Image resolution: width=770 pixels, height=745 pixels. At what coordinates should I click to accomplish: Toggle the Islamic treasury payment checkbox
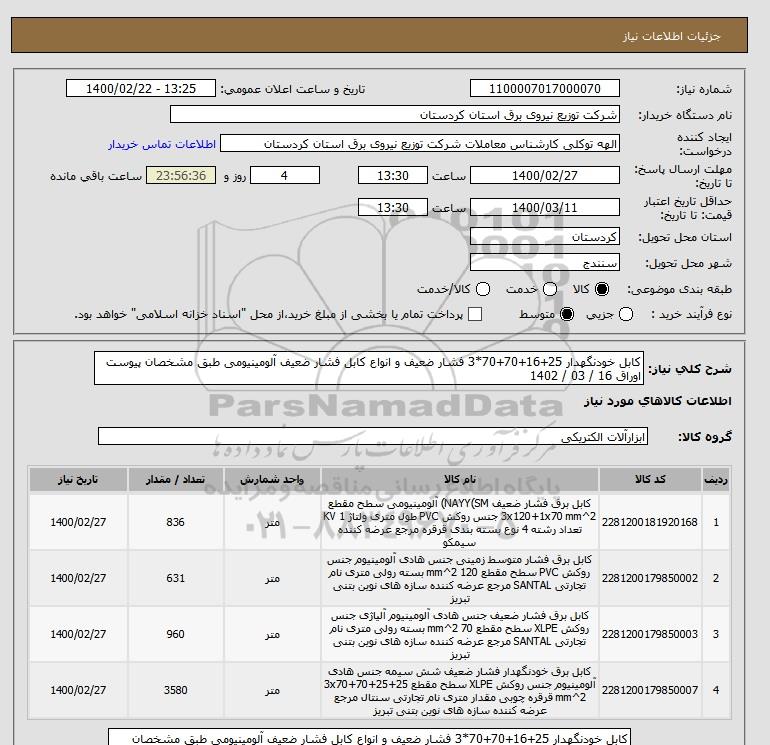click(475, 314)
